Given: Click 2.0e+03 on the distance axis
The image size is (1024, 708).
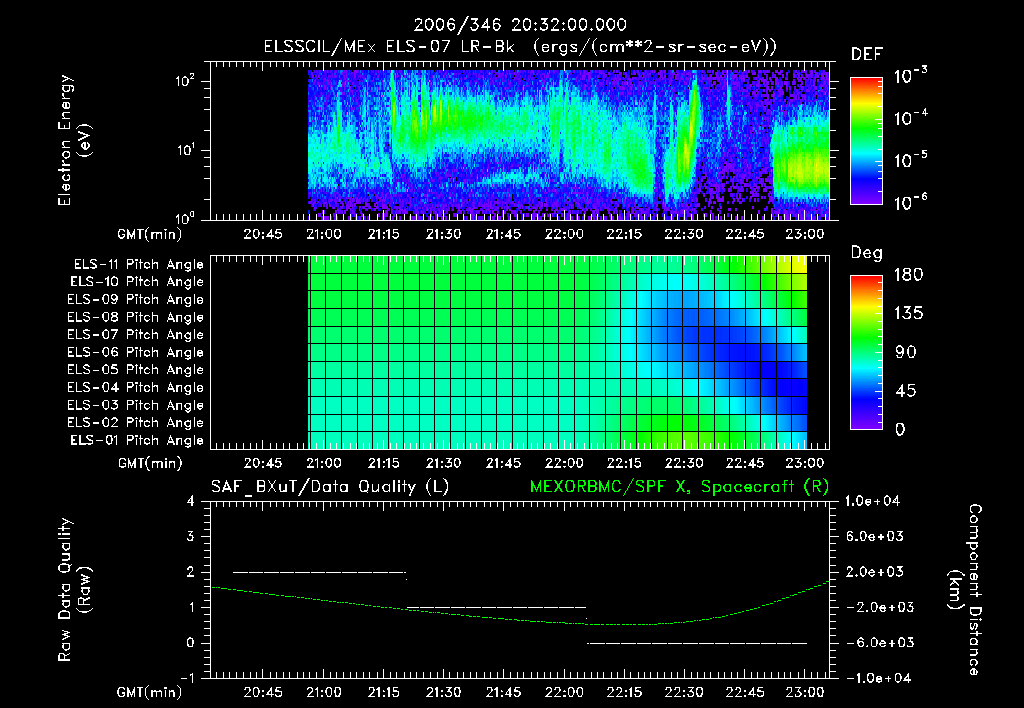Looking at the screenshot, I should (875, 571).
